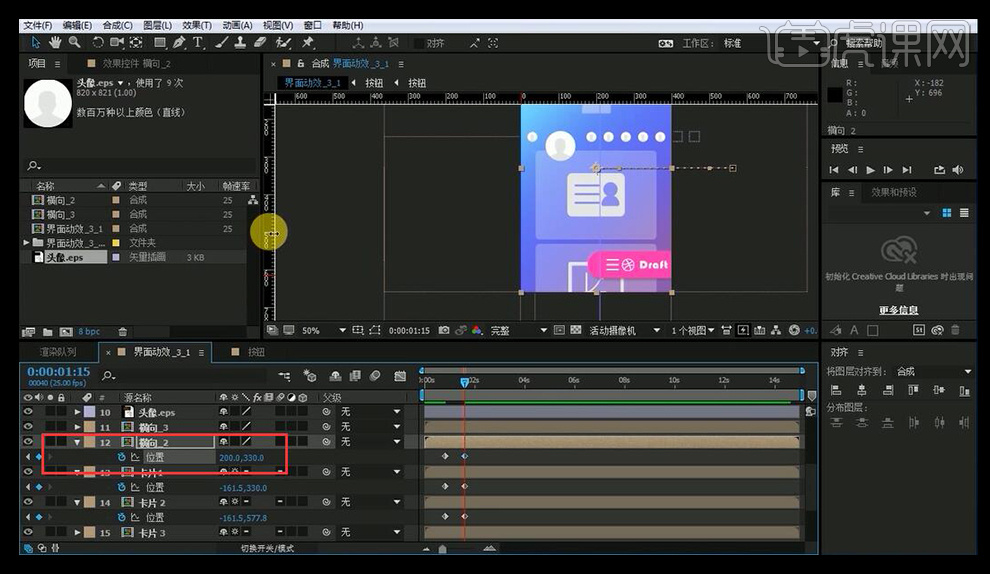
Task: Enable motion blur for all layers icon
Action: (x=375, y=376)
